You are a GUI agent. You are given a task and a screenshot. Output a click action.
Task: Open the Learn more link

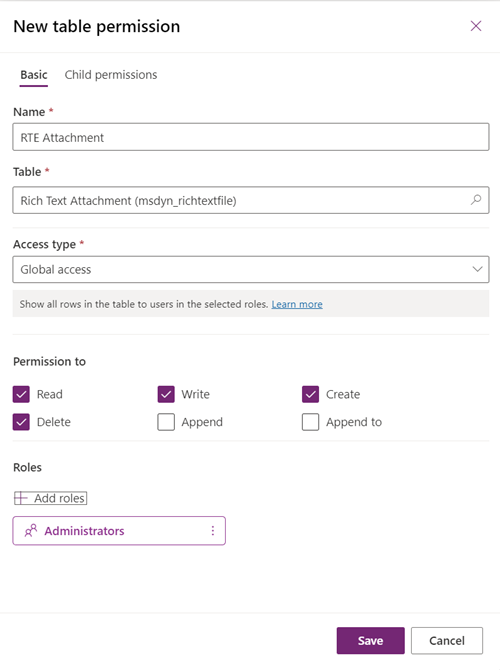297,304
